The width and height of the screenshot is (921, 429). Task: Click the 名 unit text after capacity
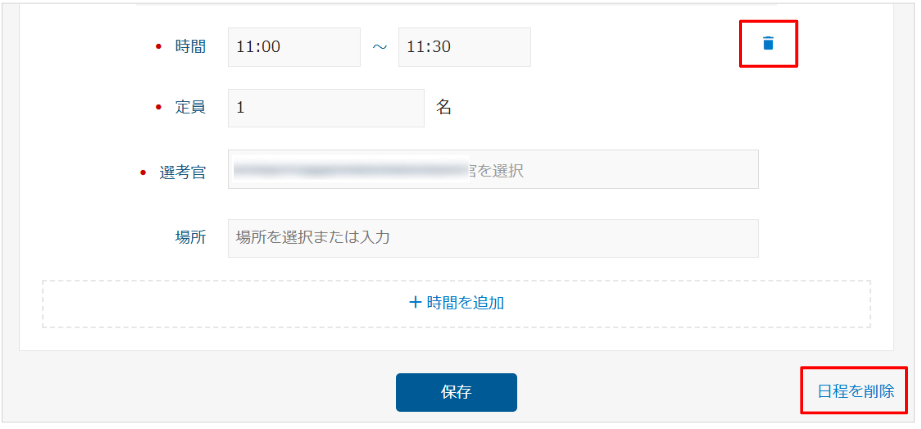444,107
